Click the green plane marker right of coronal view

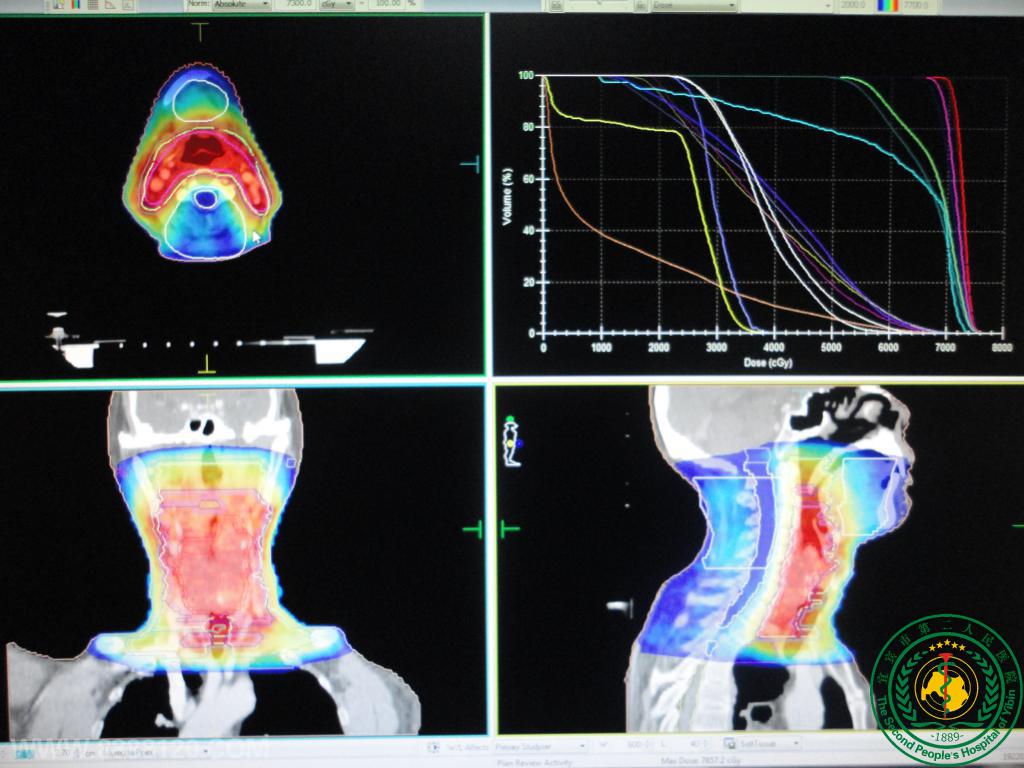click(x=472, y=529)
